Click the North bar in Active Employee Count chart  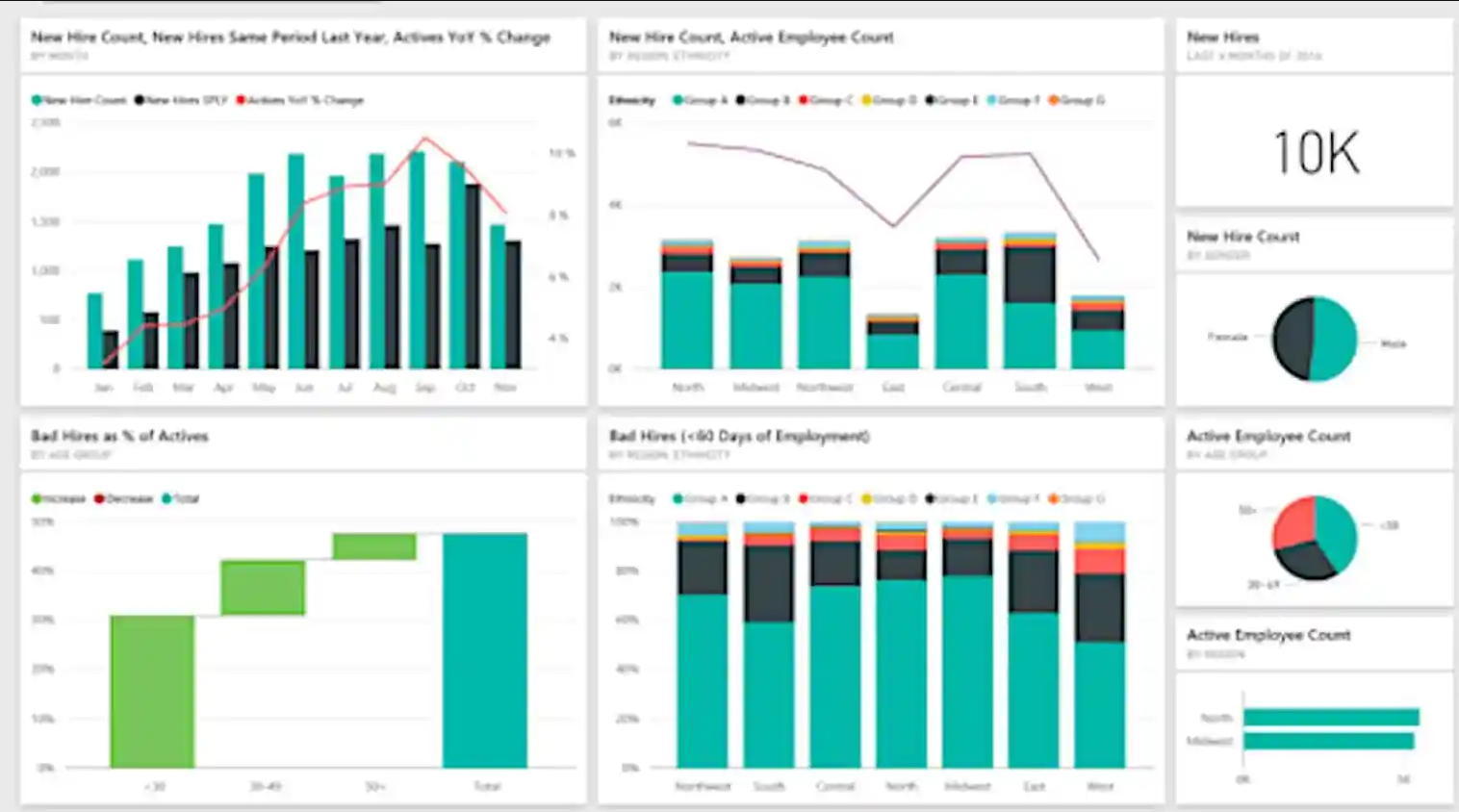(1333, 715)
